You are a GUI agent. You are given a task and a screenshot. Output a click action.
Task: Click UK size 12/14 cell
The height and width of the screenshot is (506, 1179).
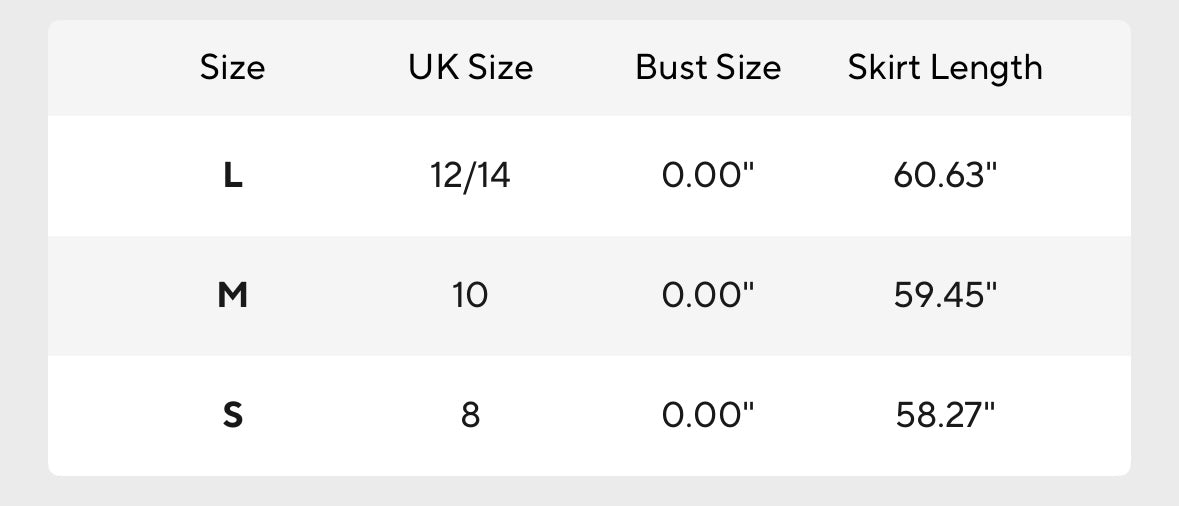pyautogui.click(x=470, y=177)
